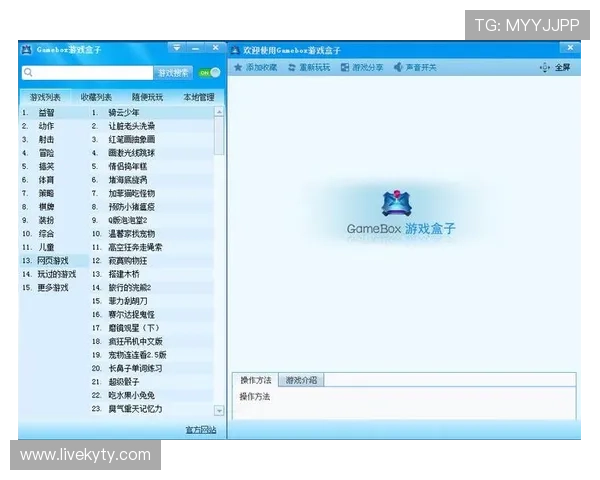Click the 添加收藏 star icon
Image resolution: width=600 pixels, height=480 pixels.
pos(238,67)
